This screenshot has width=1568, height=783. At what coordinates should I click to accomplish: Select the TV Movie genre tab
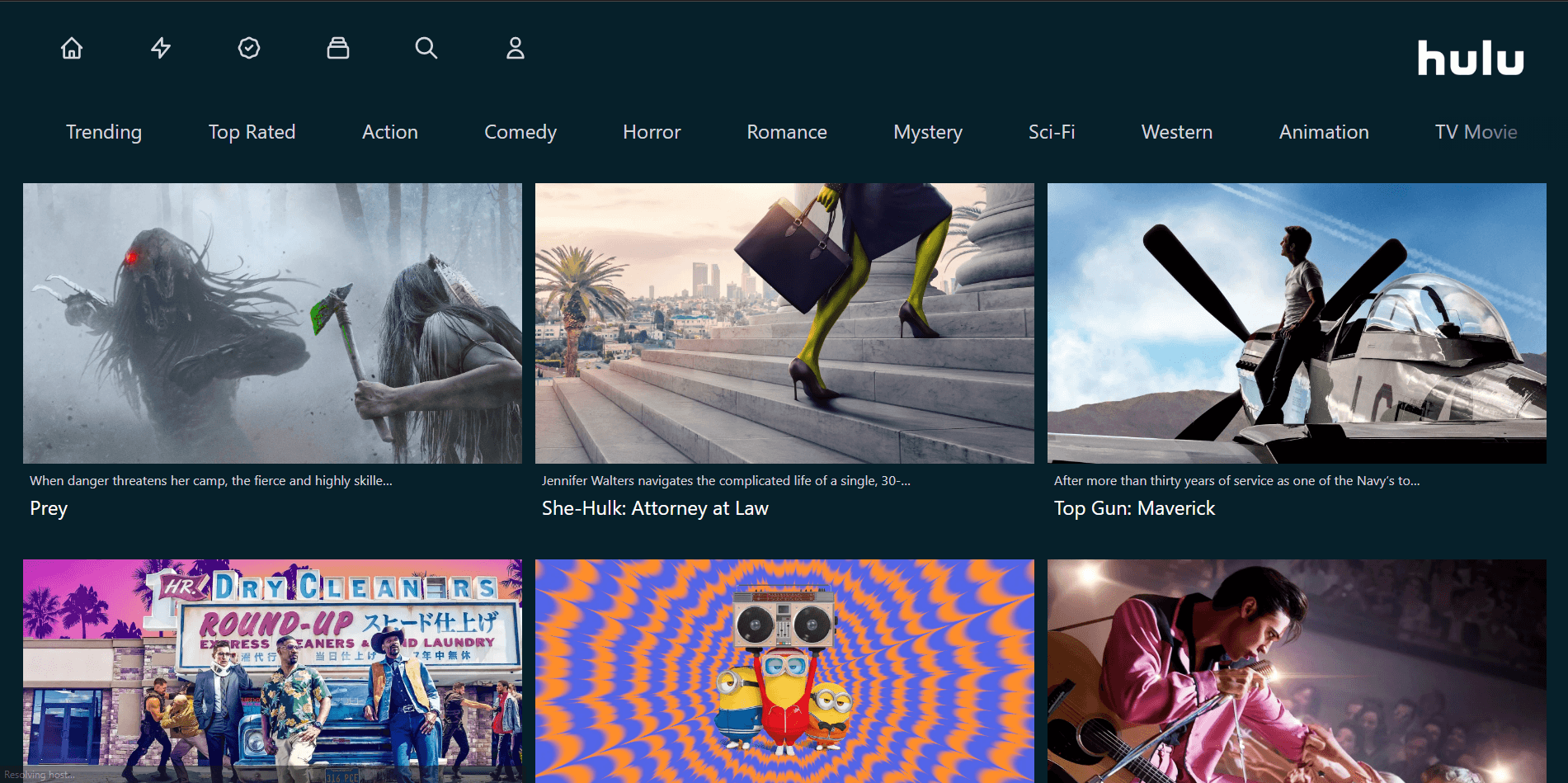1476,132
